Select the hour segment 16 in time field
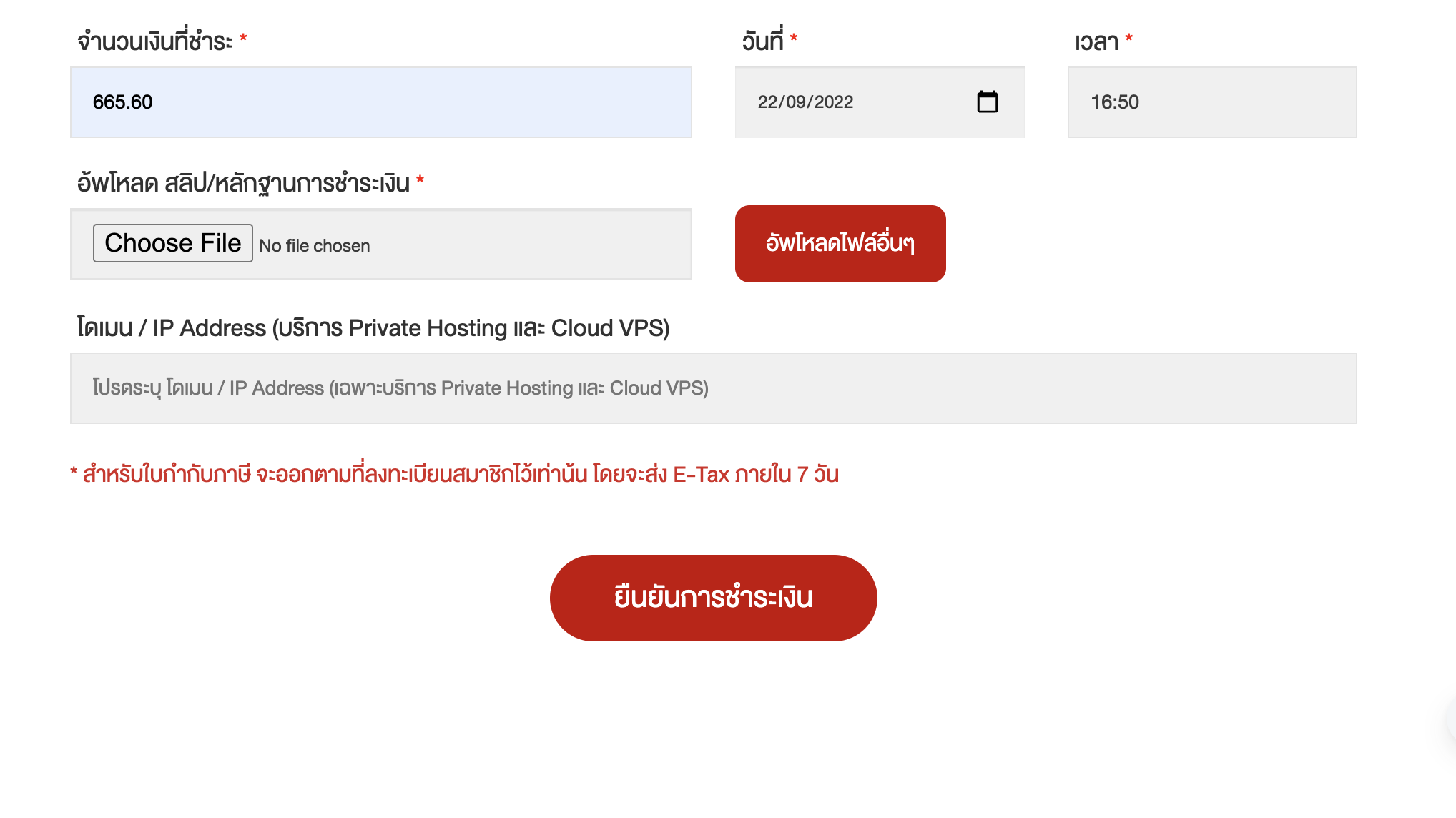The height and width of the screenshot is (818, 1456). [1101, 102]
